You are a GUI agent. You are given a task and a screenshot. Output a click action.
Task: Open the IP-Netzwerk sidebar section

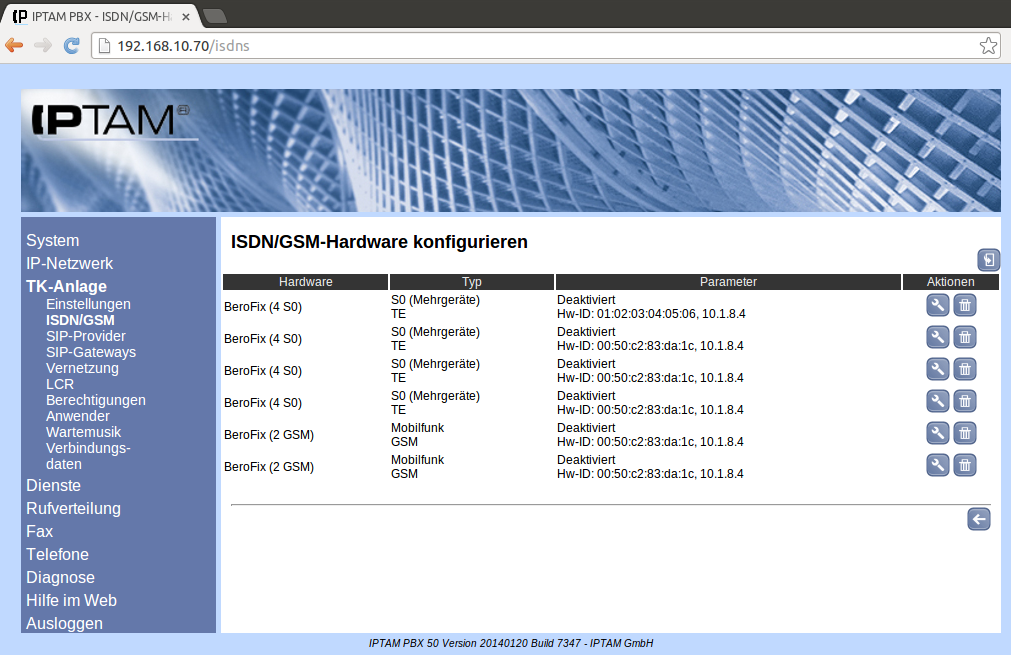[x=69, y=264]
